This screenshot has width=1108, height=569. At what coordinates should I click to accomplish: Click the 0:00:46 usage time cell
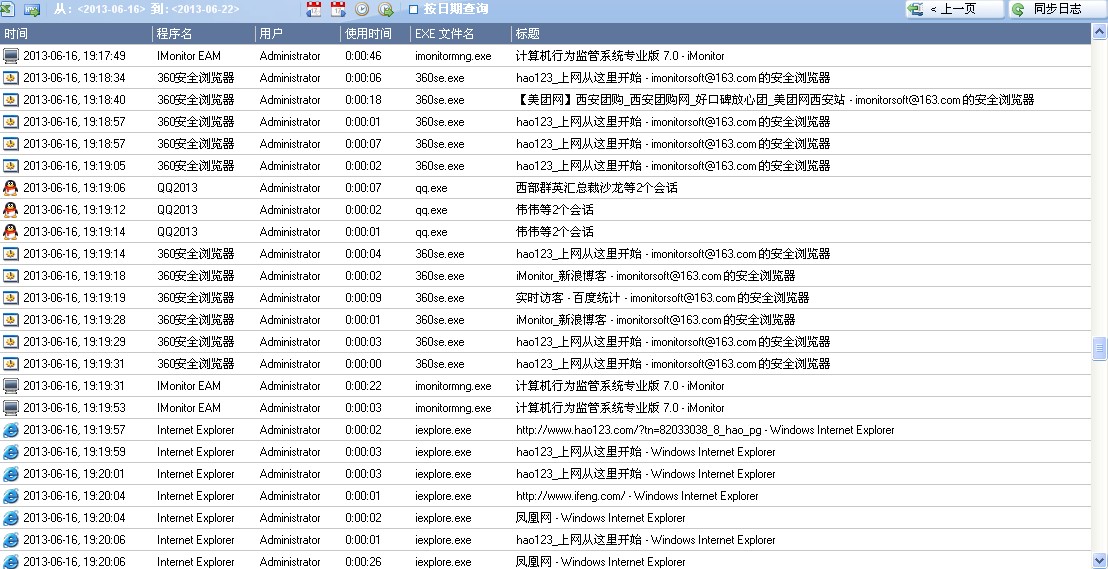[363, 56]
